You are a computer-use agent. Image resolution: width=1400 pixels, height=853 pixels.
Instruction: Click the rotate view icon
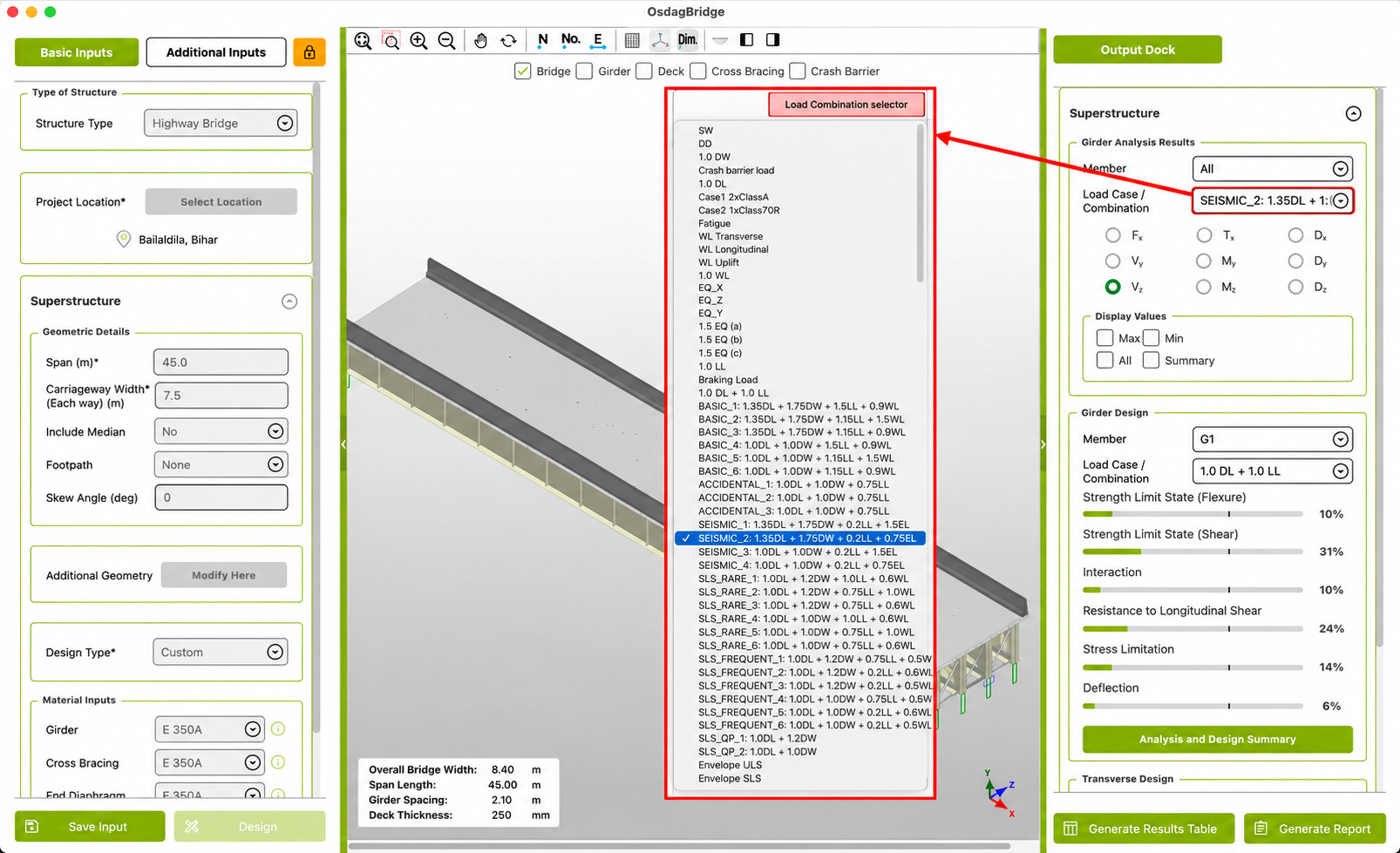(508, 40)
